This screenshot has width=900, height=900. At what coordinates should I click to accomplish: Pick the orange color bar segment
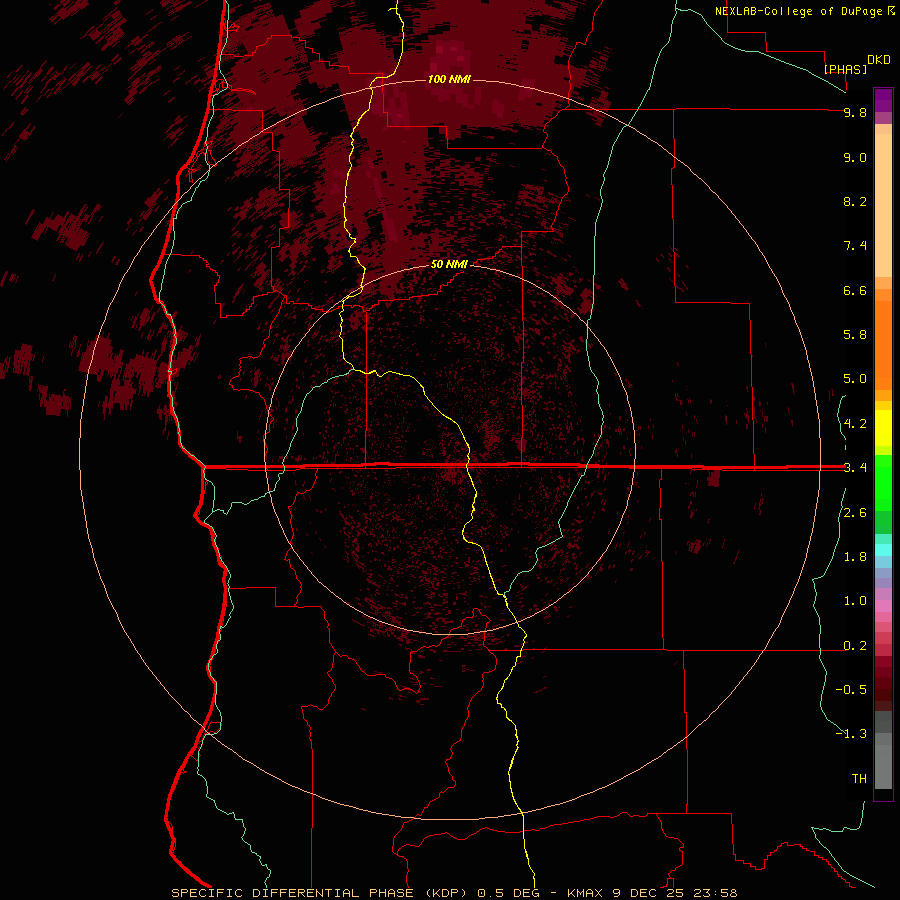coord(883,345)
